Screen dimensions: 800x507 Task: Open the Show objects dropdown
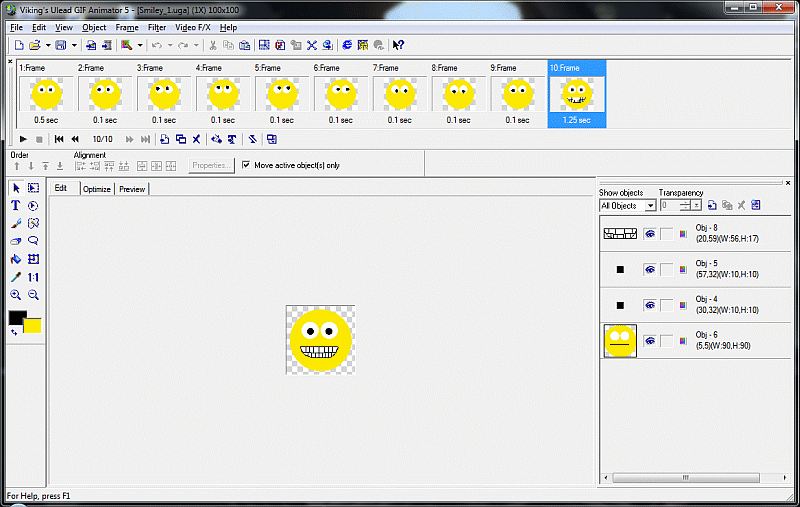(x=650, y=206)
